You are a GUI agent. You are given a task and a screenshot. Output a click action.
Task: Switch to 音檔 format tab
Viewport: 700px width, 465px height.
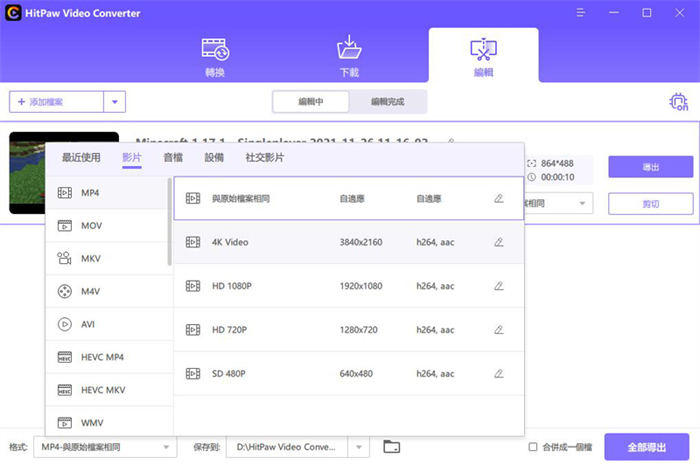[x=173, y=158]
